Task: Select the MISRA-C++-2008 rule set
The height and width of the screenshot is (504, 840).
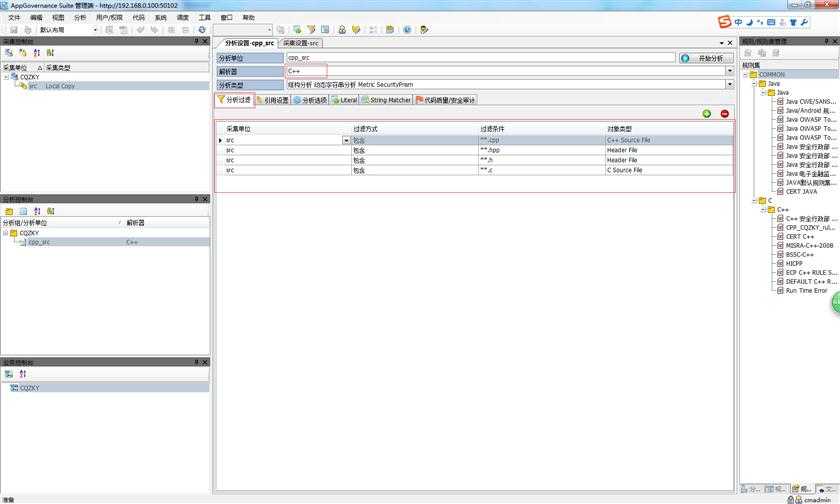Action: tap(809, 246)
